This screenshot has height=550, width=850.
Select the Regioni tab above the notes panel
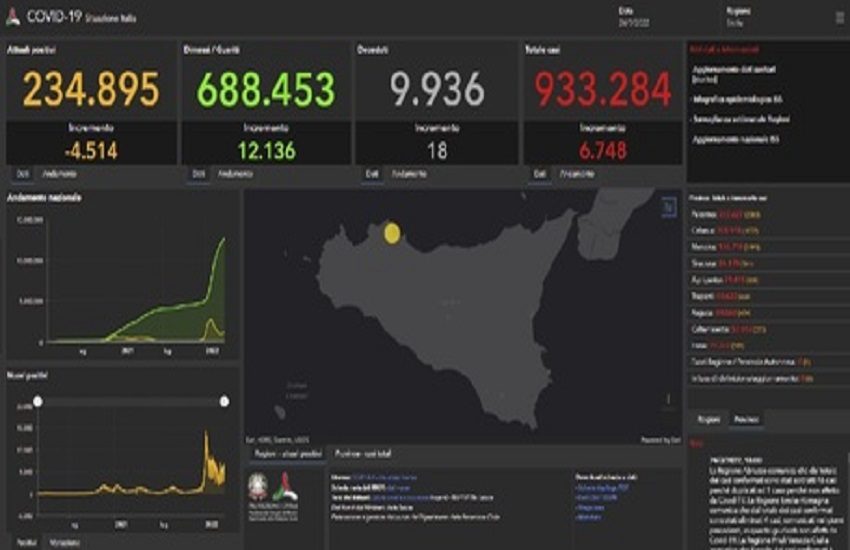[708, 420]
